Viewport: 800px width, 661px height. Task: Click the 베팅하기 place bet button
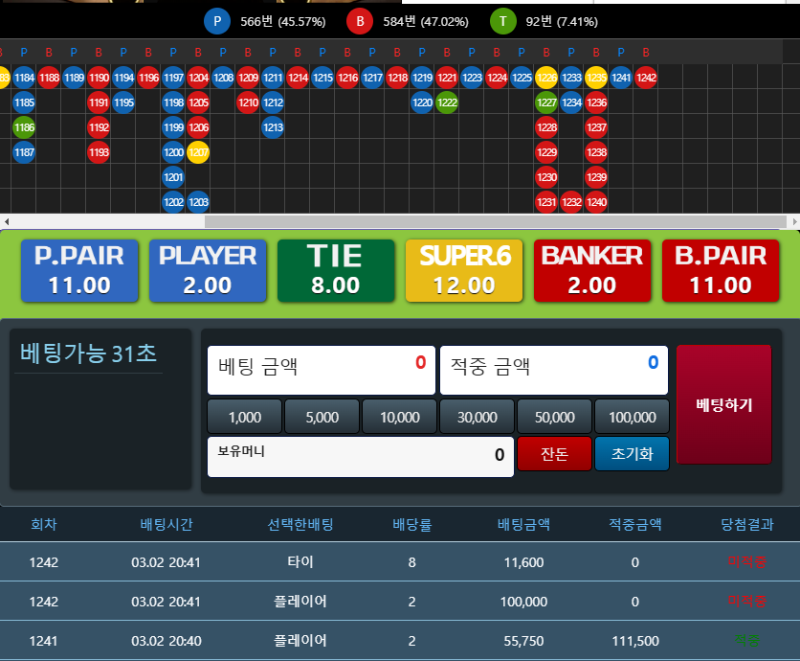[x=723, y=405]
